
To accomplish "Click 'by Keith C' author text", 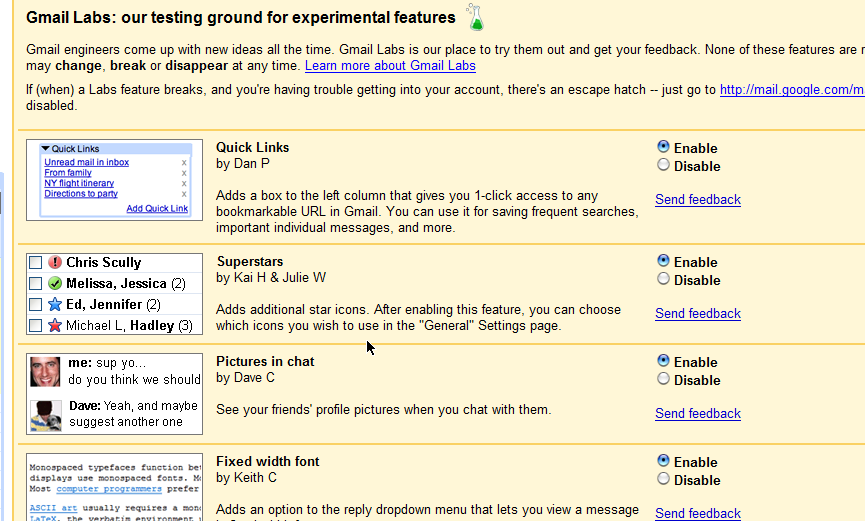I will [247, 477].
